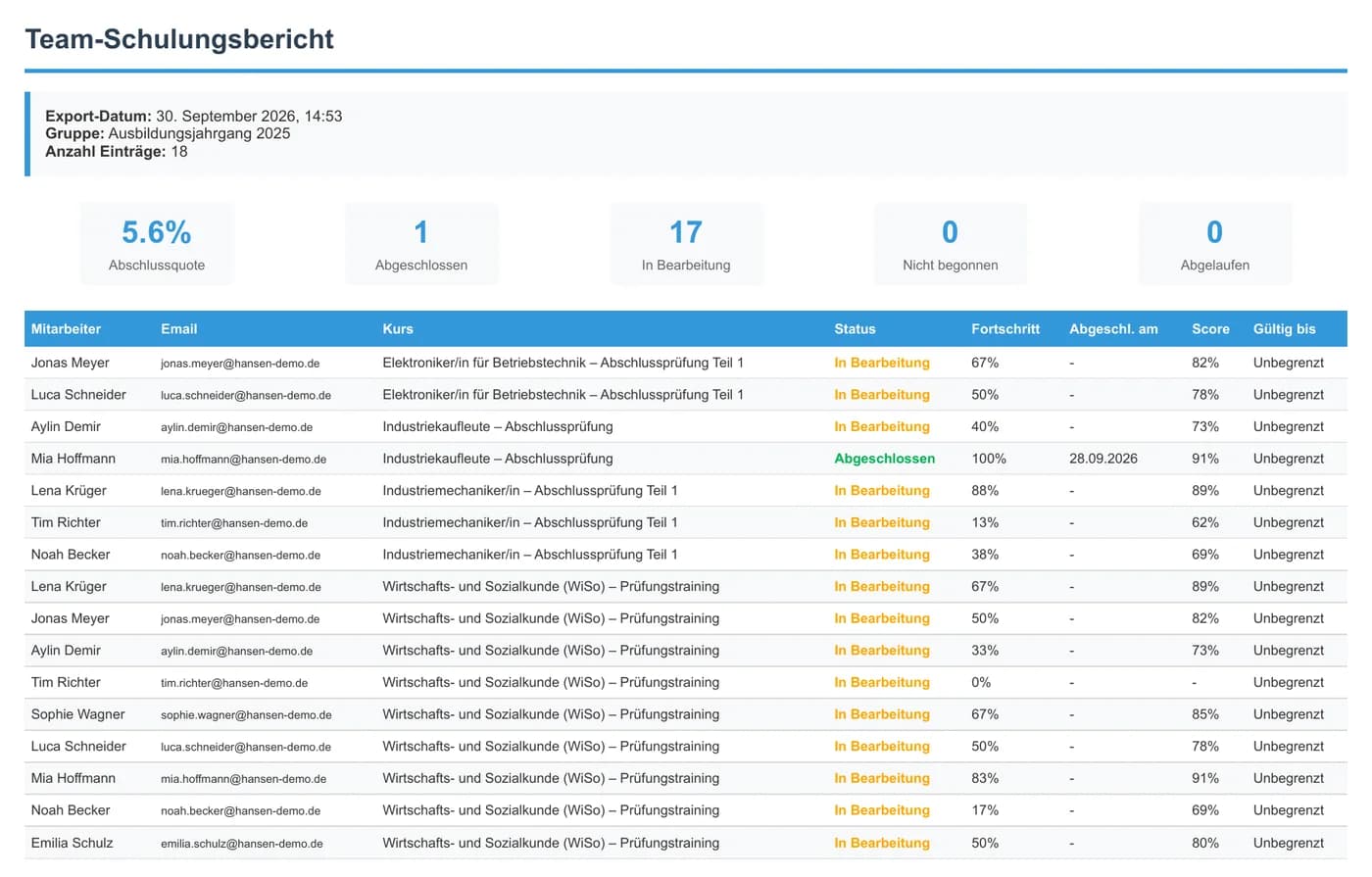Click the Emilia Schulz name cell
Image resolution: width=1372 pixels, height=877 pixels.
(x=72, y=843)
